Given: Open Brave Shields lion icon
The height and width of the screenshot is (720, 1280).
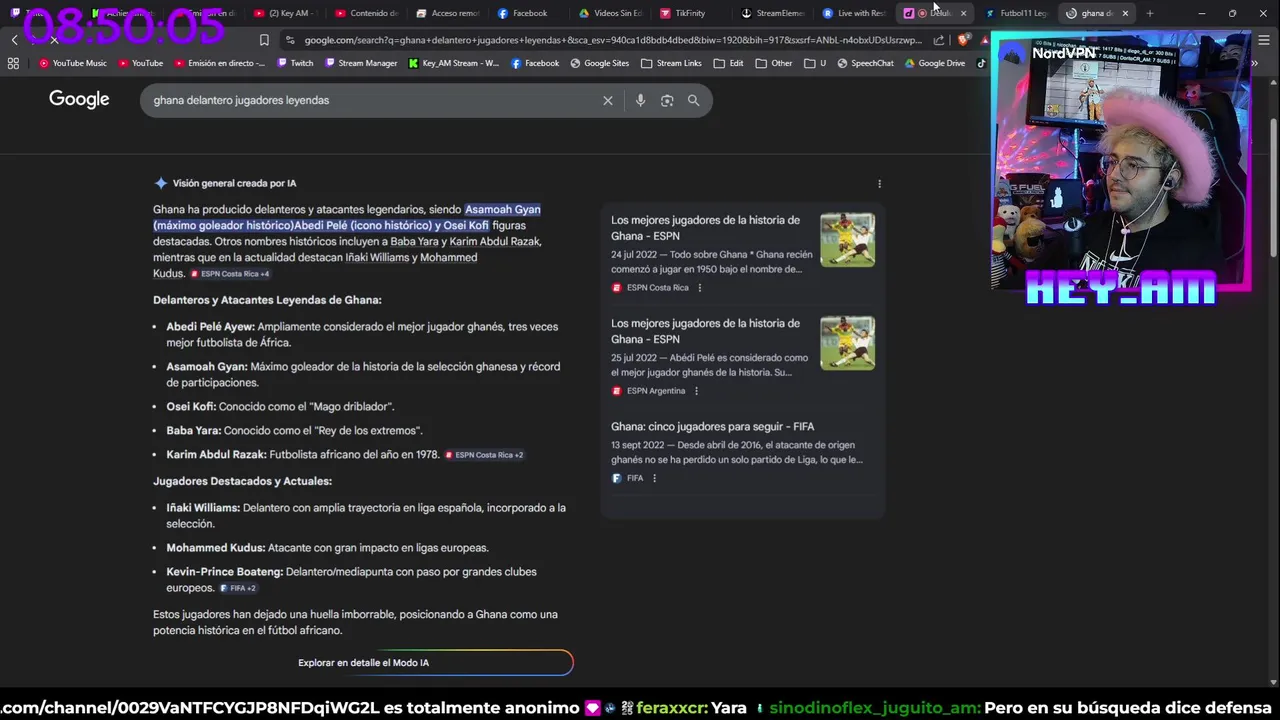Looking at the screenshot, I should (962, 40).
